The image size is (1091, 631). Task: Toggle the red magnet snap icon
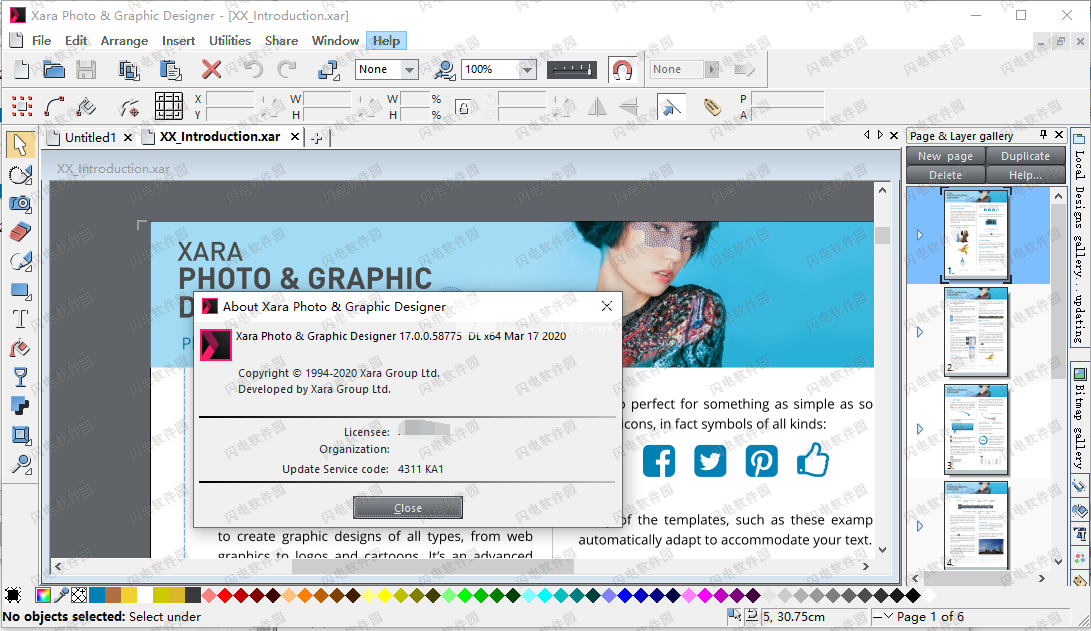[622, 70]
